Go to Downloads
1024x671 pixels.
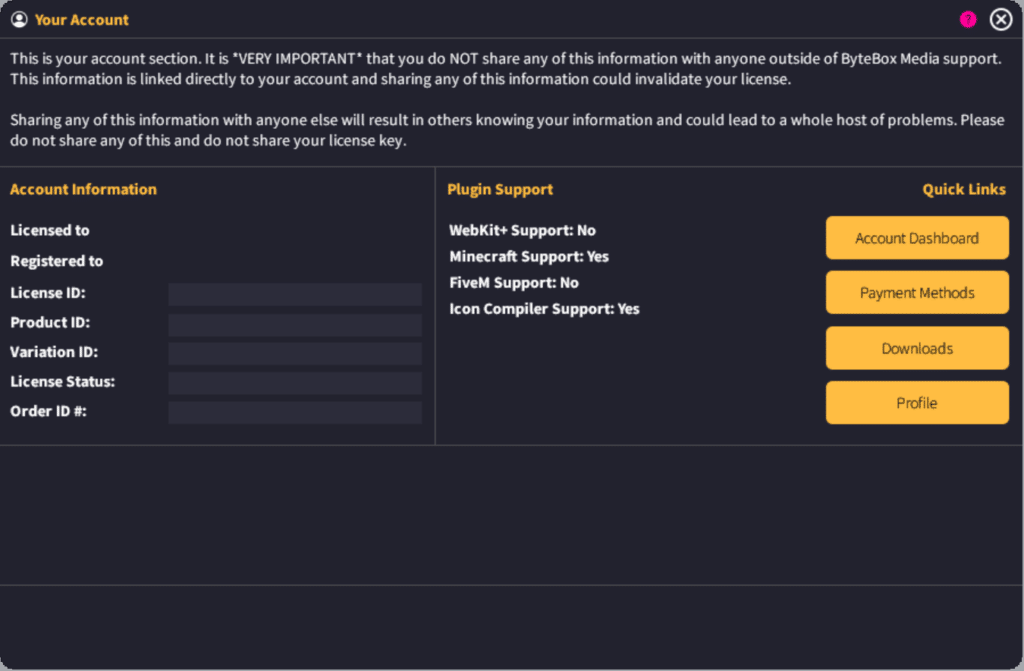(916, 347)
